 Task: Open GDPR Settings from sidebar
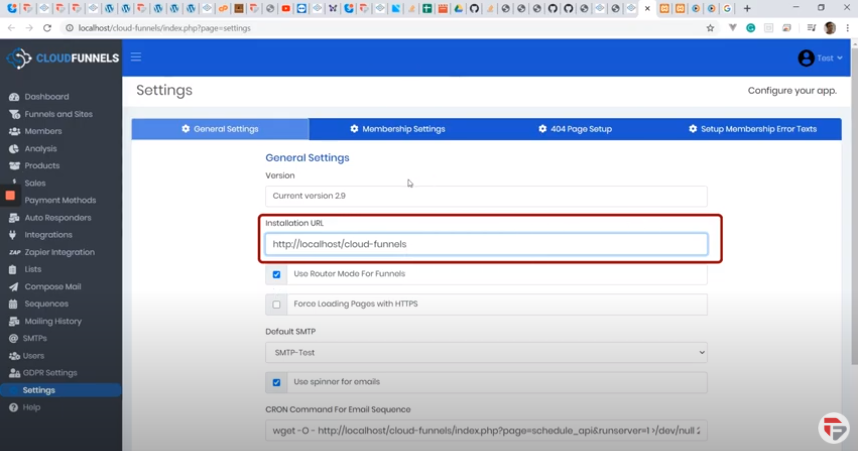[x=50, y=373]
